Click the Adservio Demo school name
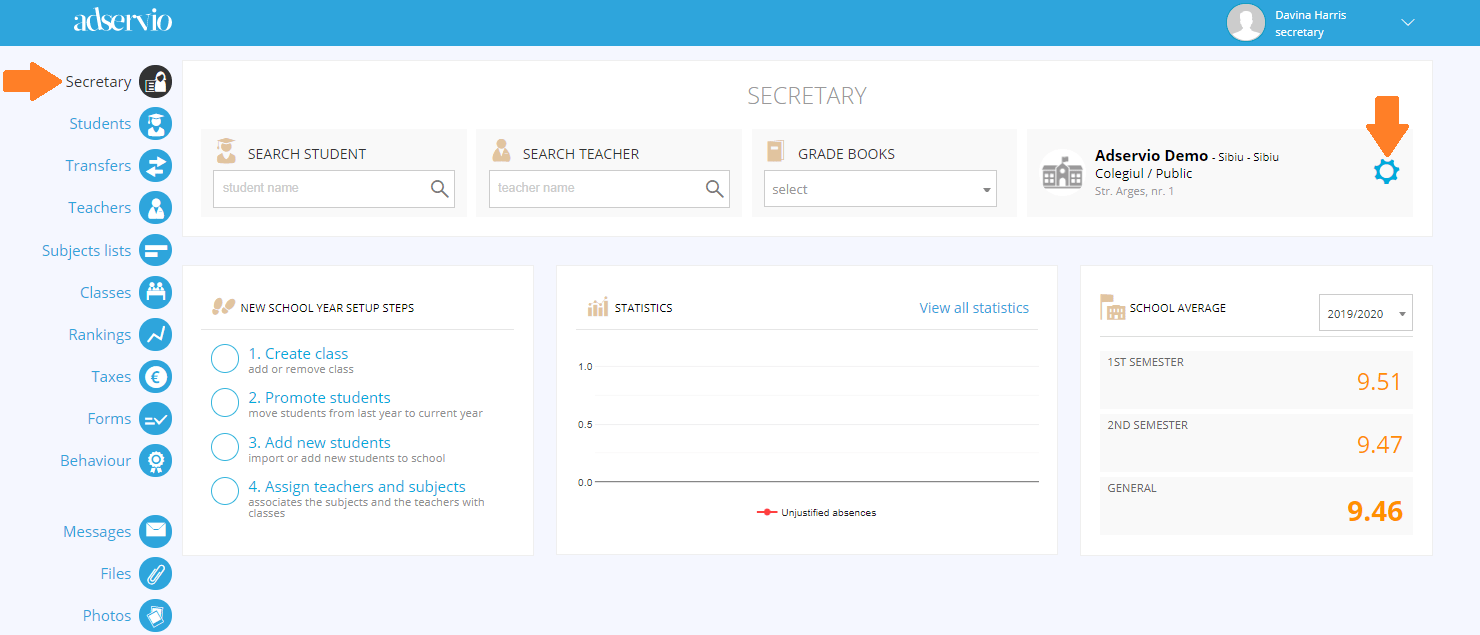This screenshot has width=1480, height=635. point(1151,156)
